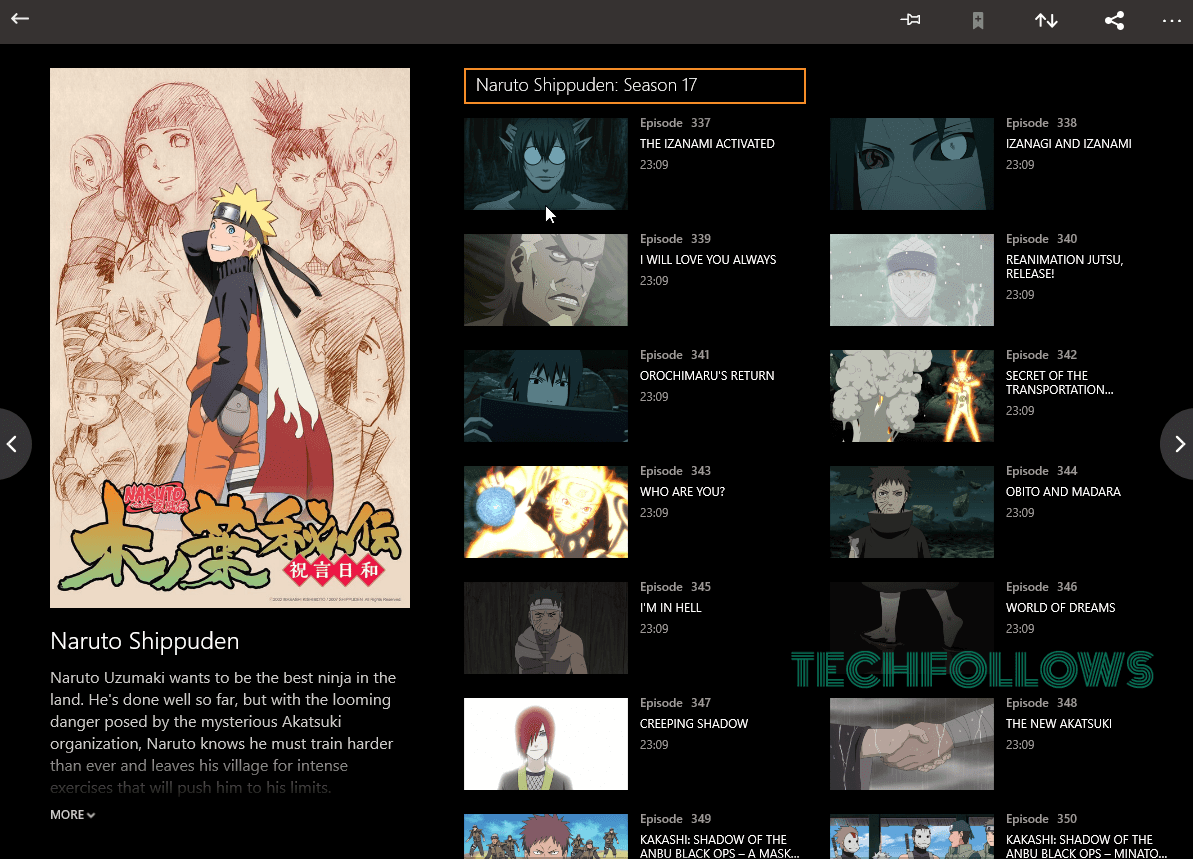This screenshot has width=1193, height=859.
Task: Click the "Episode 347" label
Action: 675,703
